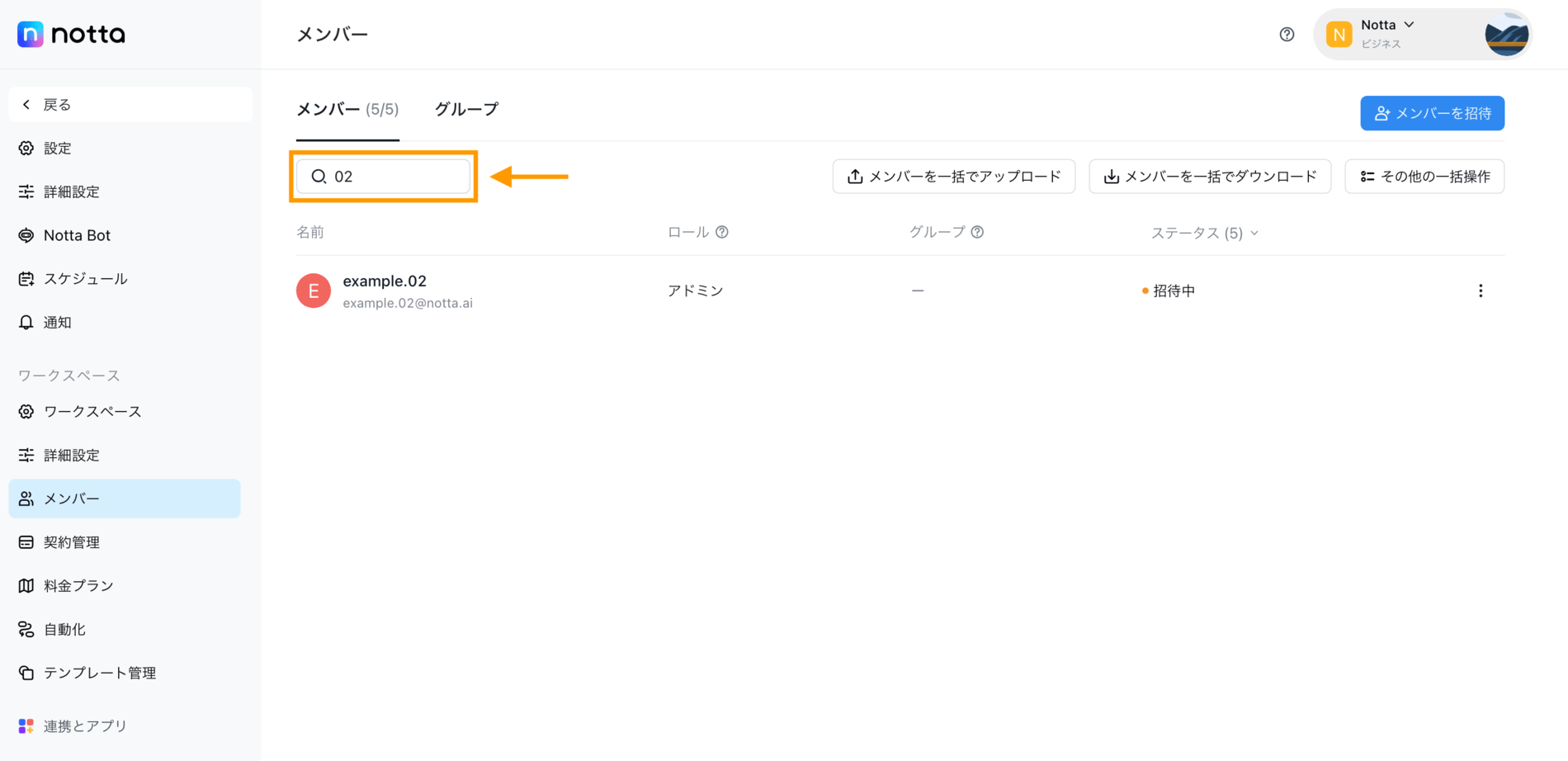
Task: Click the アドミン role of example.02
Action: point(696,291)
